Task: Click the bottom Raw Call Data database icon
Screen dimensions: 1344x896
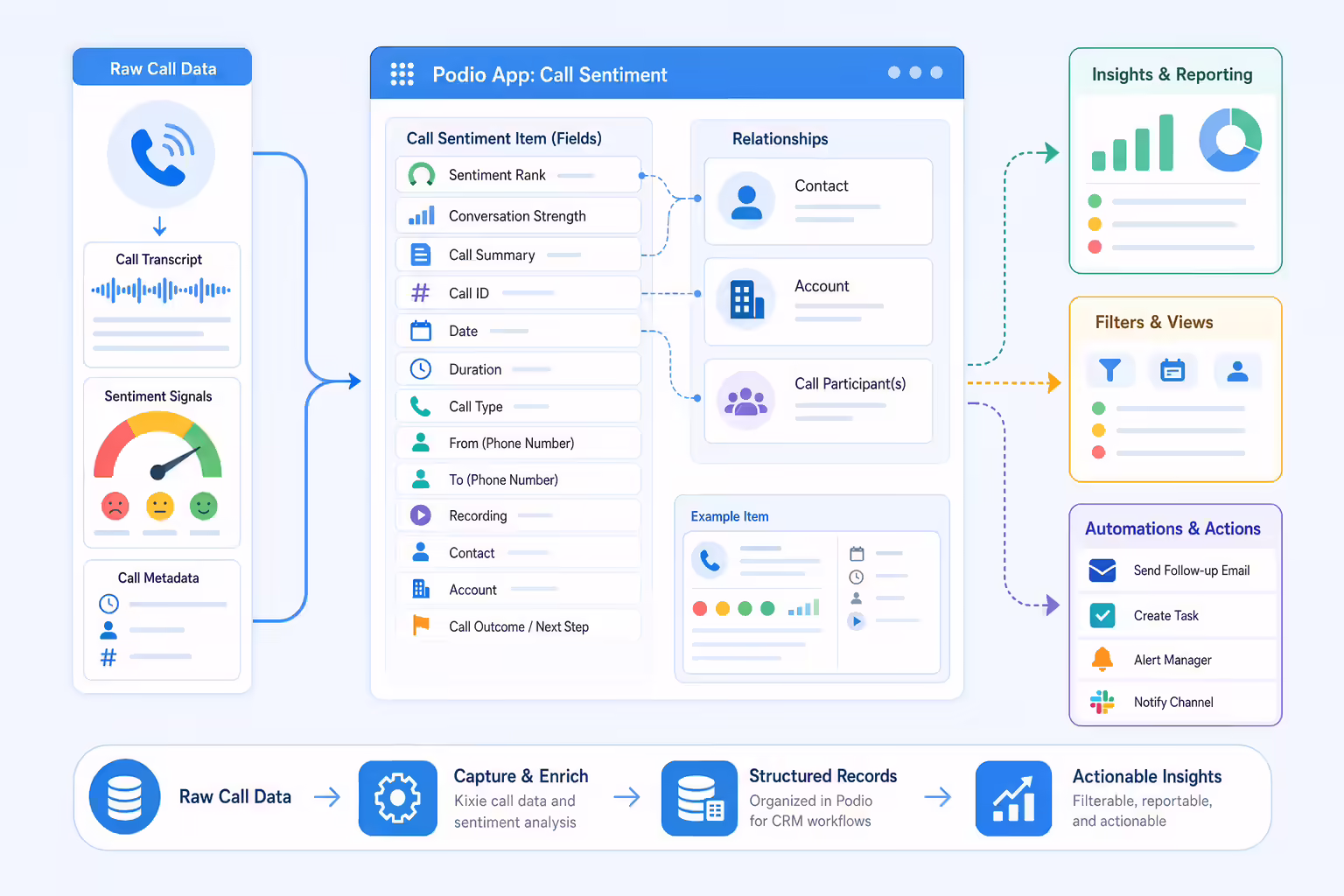Action: [124, 797]
